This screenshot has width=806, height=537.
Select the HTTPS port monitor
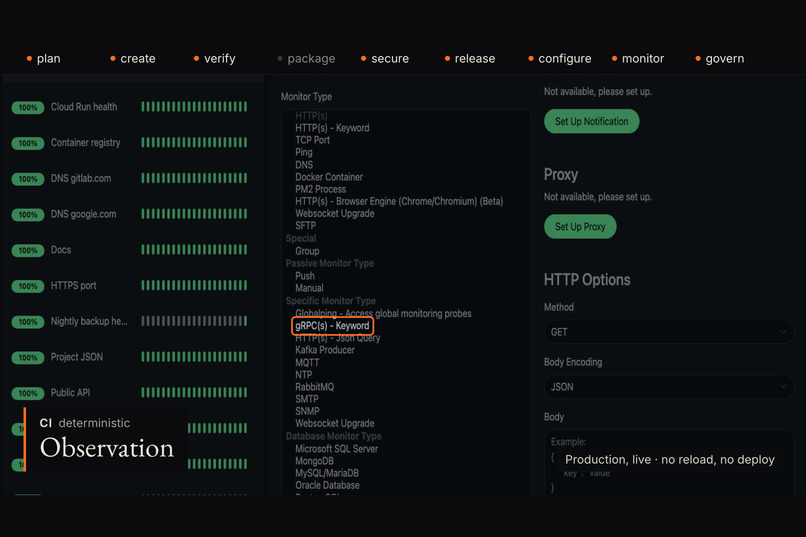[x=130, y=285]
